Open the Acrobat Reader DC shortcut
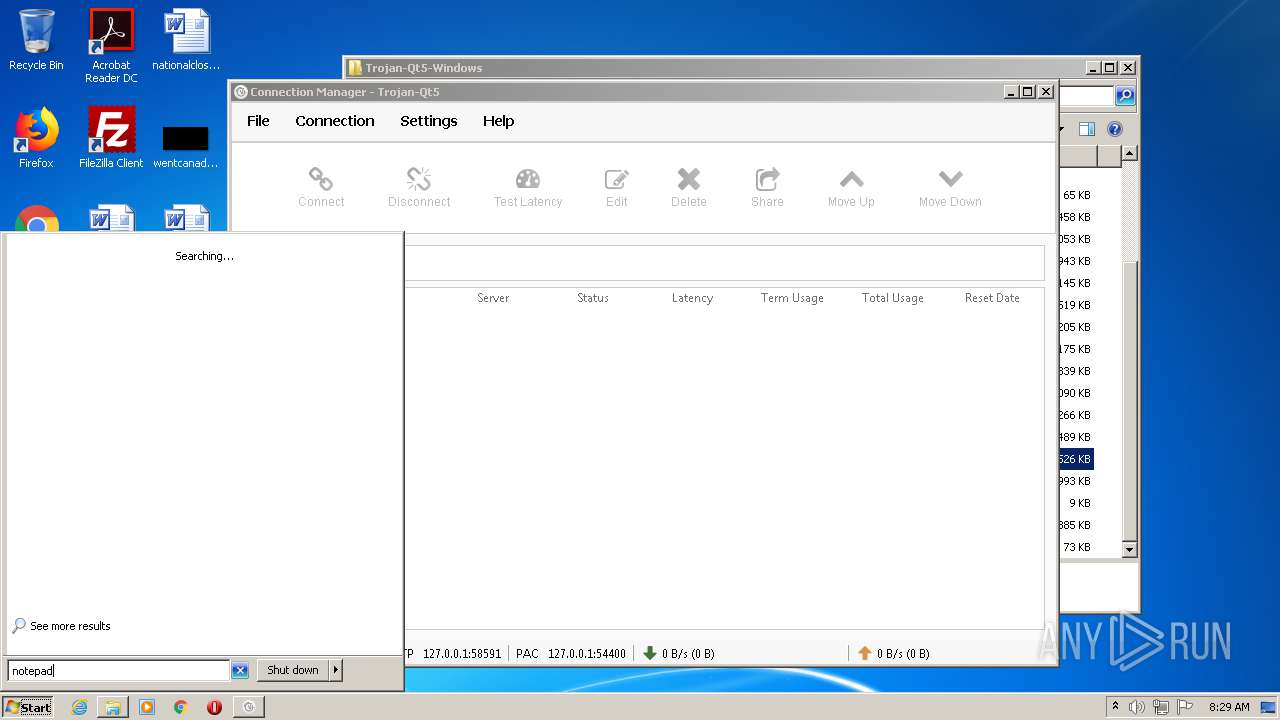1280x720 pixels. coord(111,46)
